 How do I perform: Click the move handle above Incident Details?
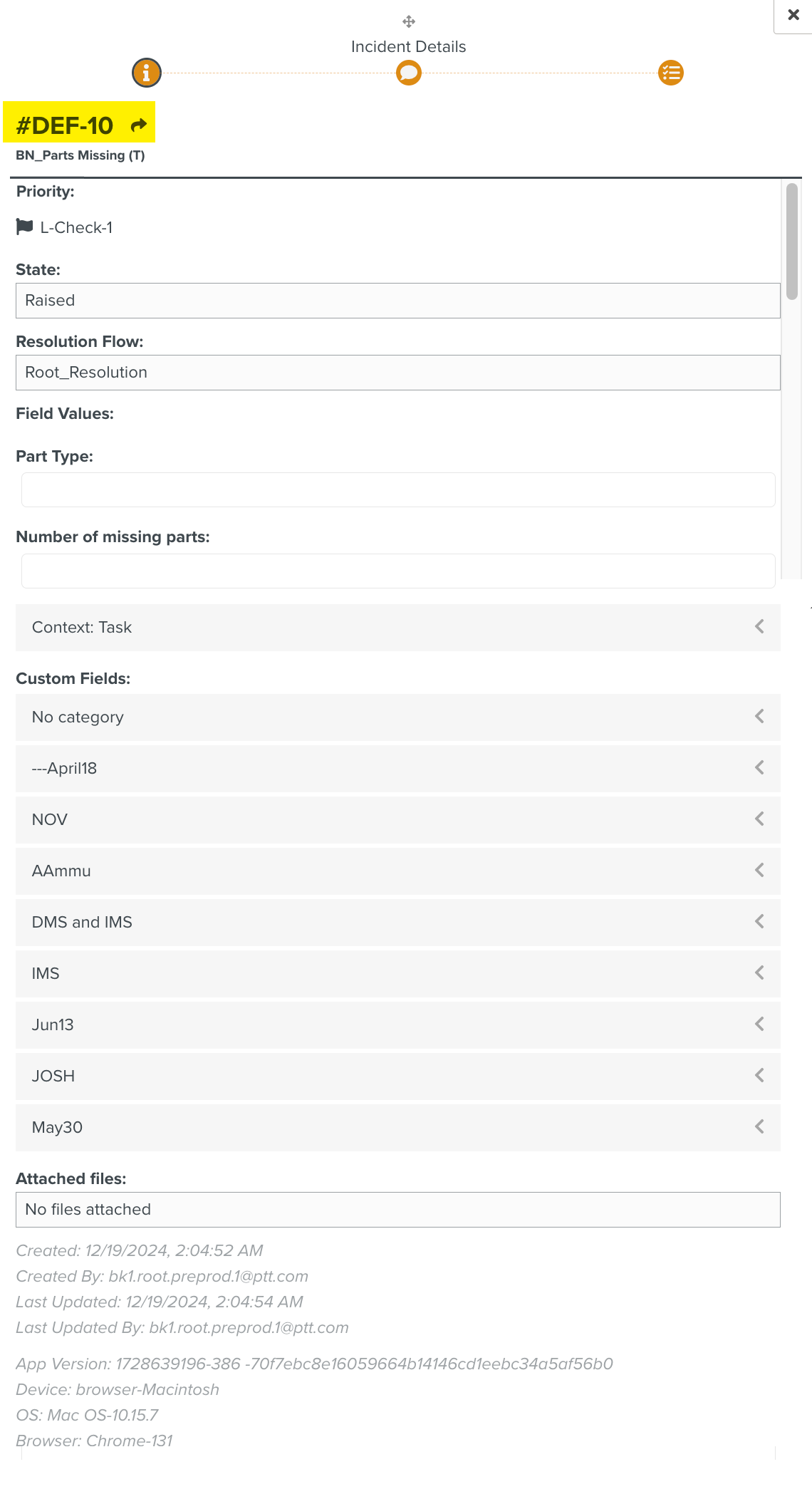point(409,21)
